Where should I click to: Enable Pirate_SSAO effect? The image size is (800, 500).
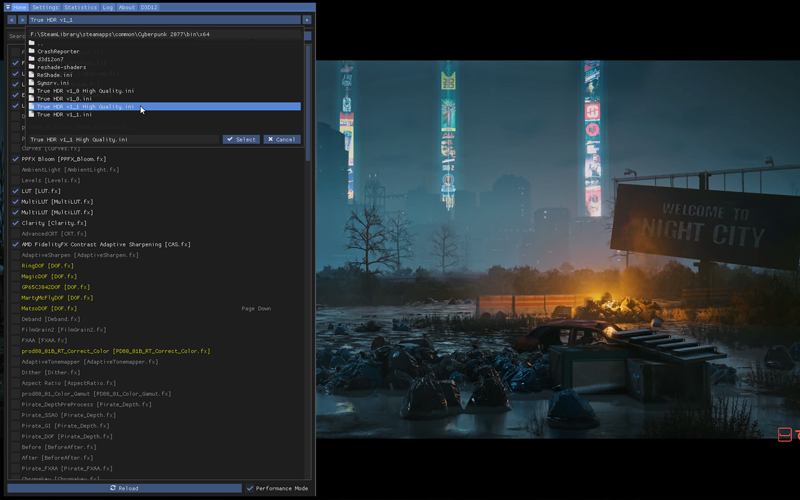pyautogui.click(x=15, y=415)
